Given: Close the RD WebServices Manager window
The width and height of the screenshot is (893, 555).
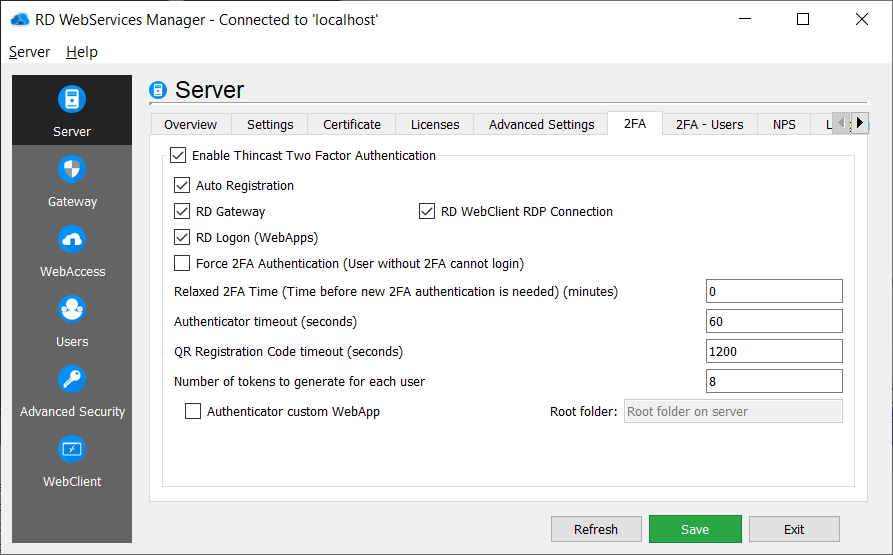Looking at the screenshot, I should click(x=862, y=19).
